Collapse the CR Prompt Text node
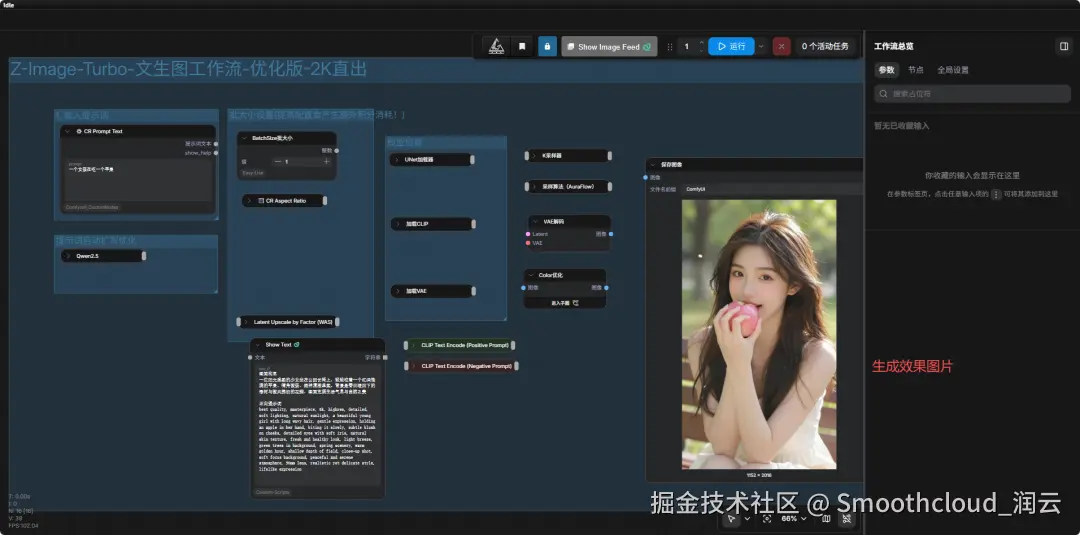Viewport: 1080px width, 535px height. 68,131
